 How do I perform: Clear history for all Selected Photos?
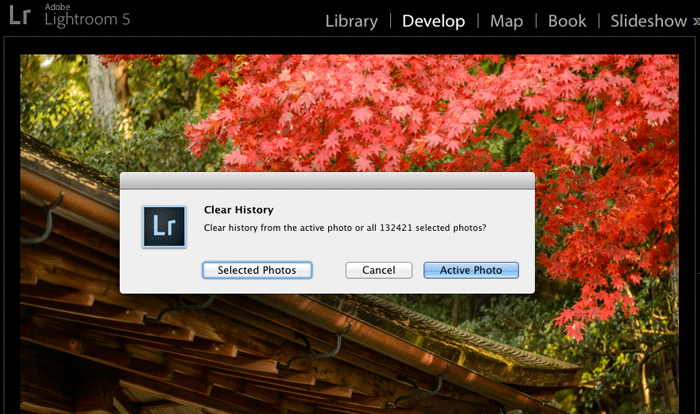[257, 270]
